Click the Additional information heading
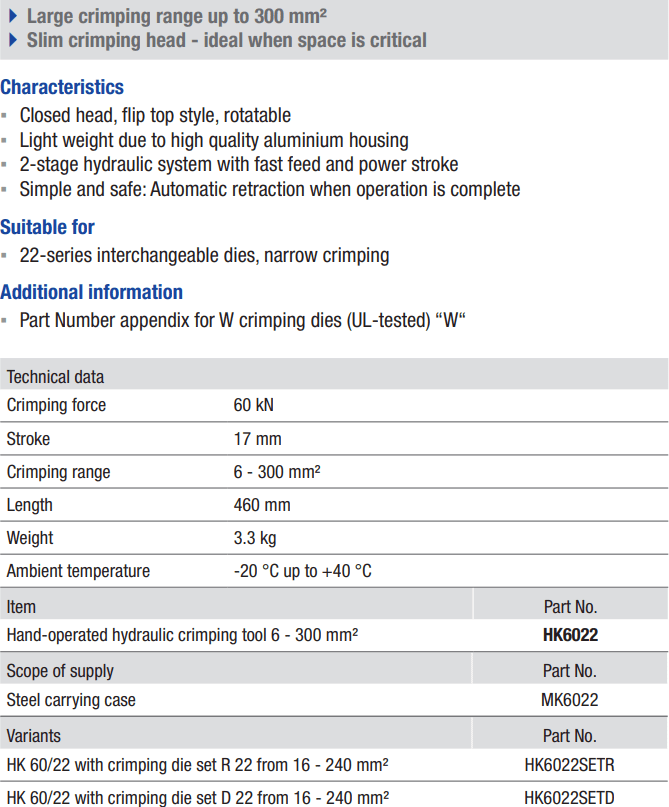This screenshot has width=669, height=807. [x=91, y=292]
